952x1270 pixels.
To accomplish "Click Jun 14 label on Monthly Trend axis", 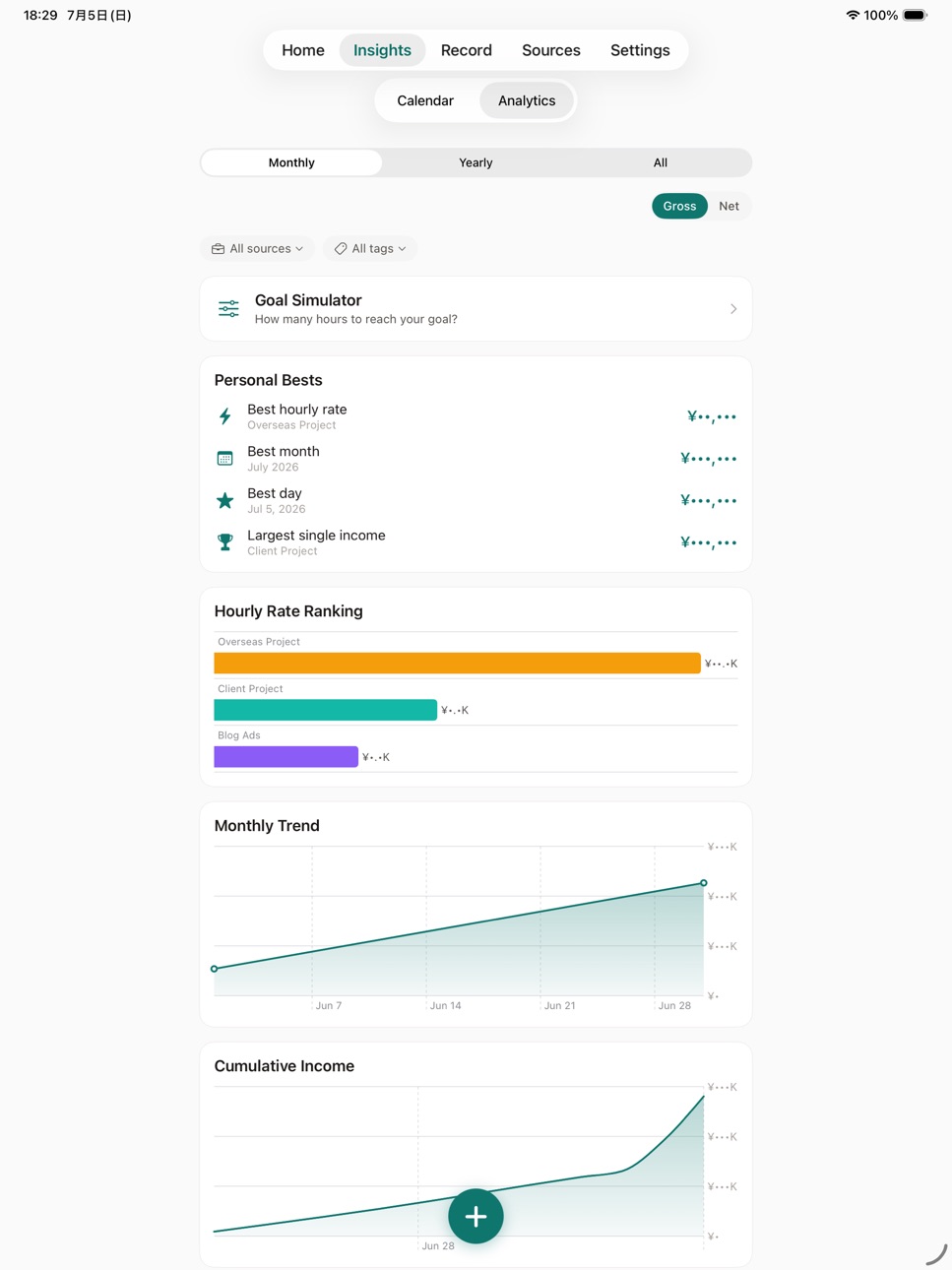I will 445,1006.
